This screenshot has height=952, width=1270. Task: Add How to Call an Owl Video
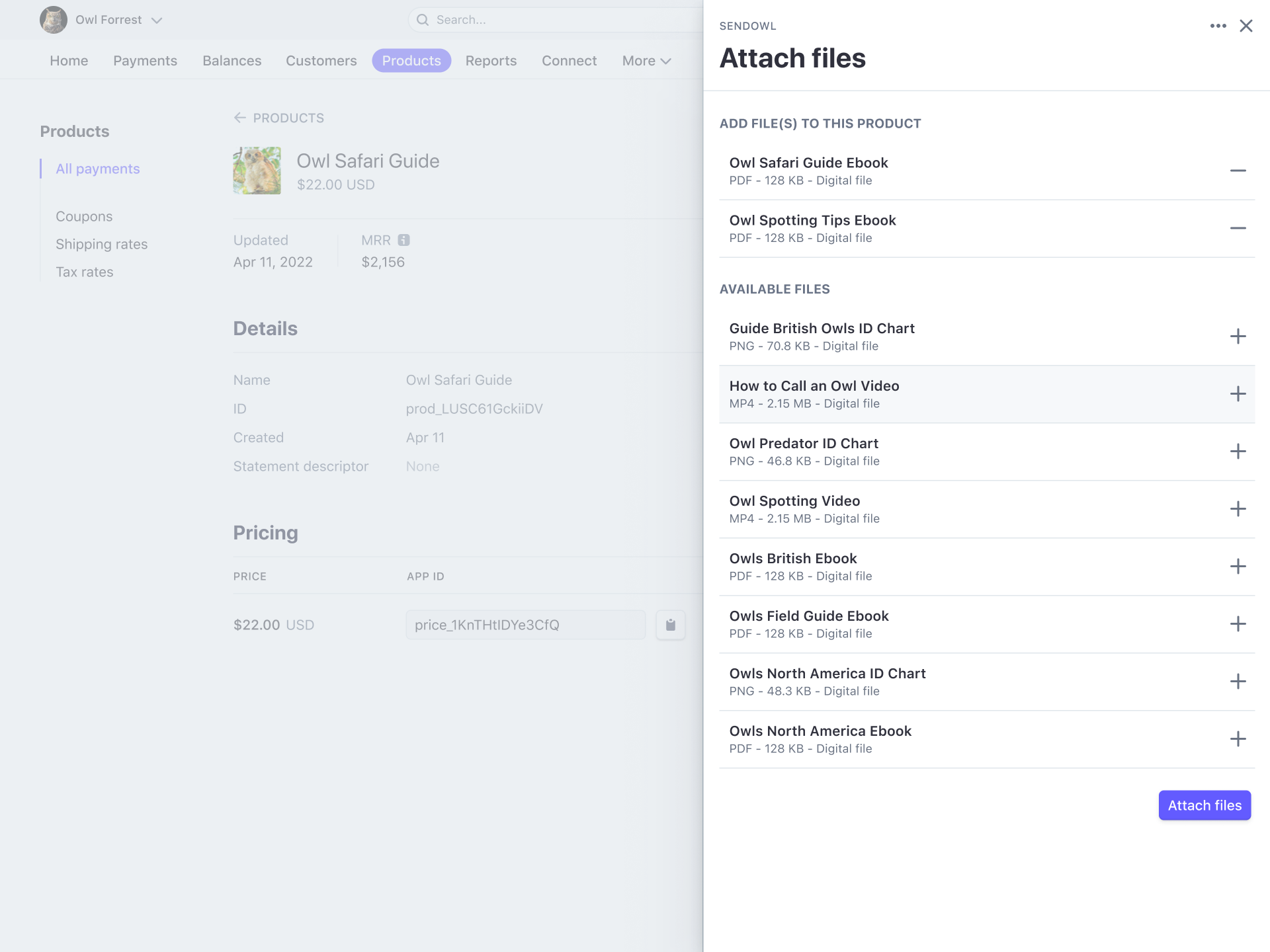(1238, 393)
